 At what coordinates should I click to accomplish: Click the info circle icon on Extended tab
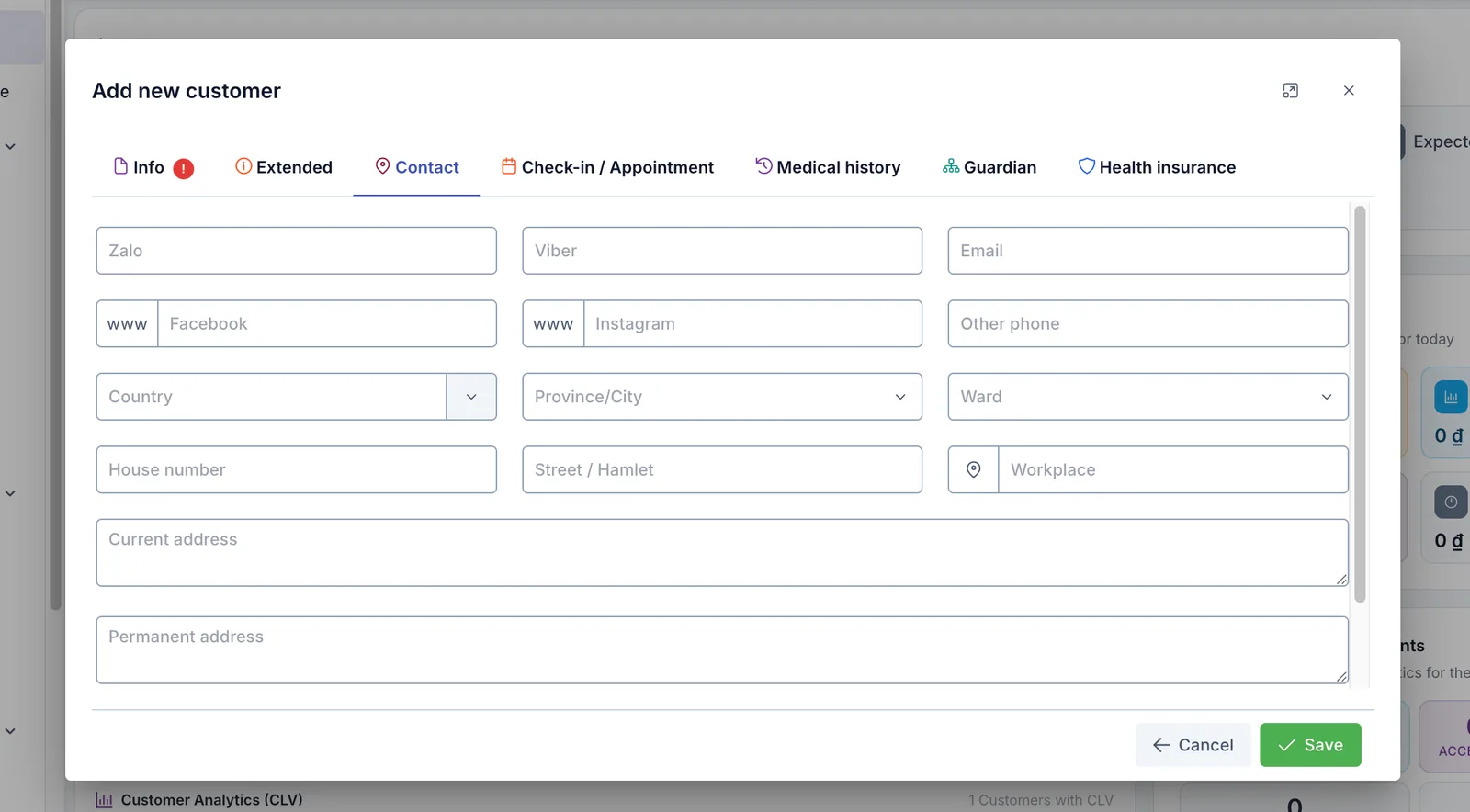coord(243,166)
